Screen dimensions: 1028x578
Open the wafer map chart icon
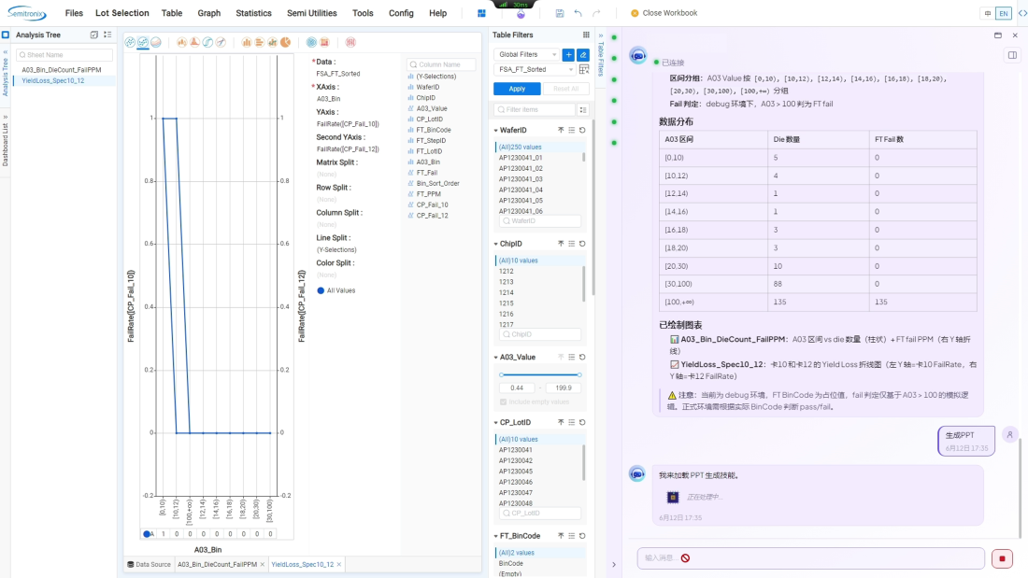coord(311,43)
